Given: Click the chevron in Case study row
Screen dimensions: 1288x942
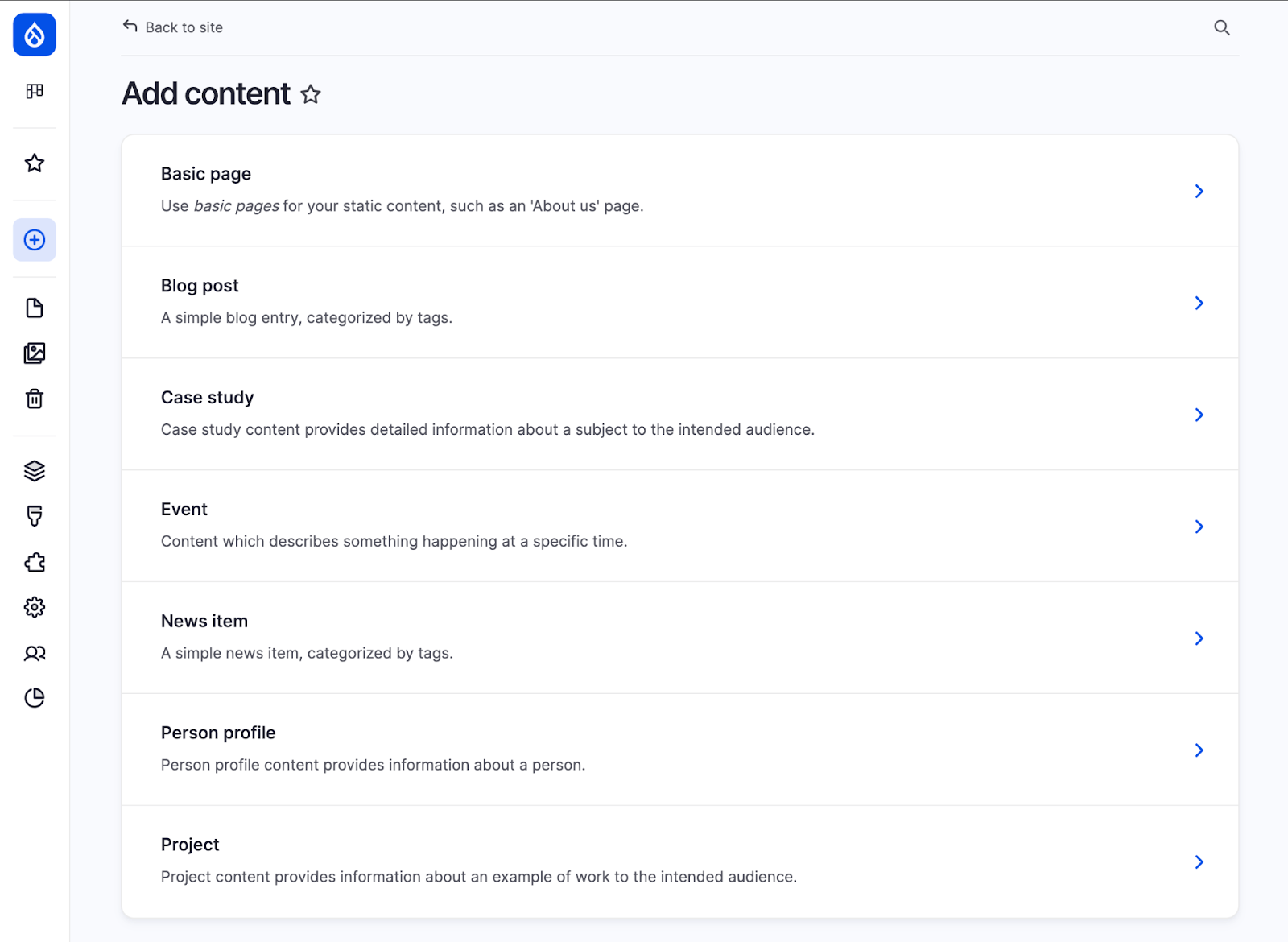Looking at the screenshot, I should coord(1199,415).
